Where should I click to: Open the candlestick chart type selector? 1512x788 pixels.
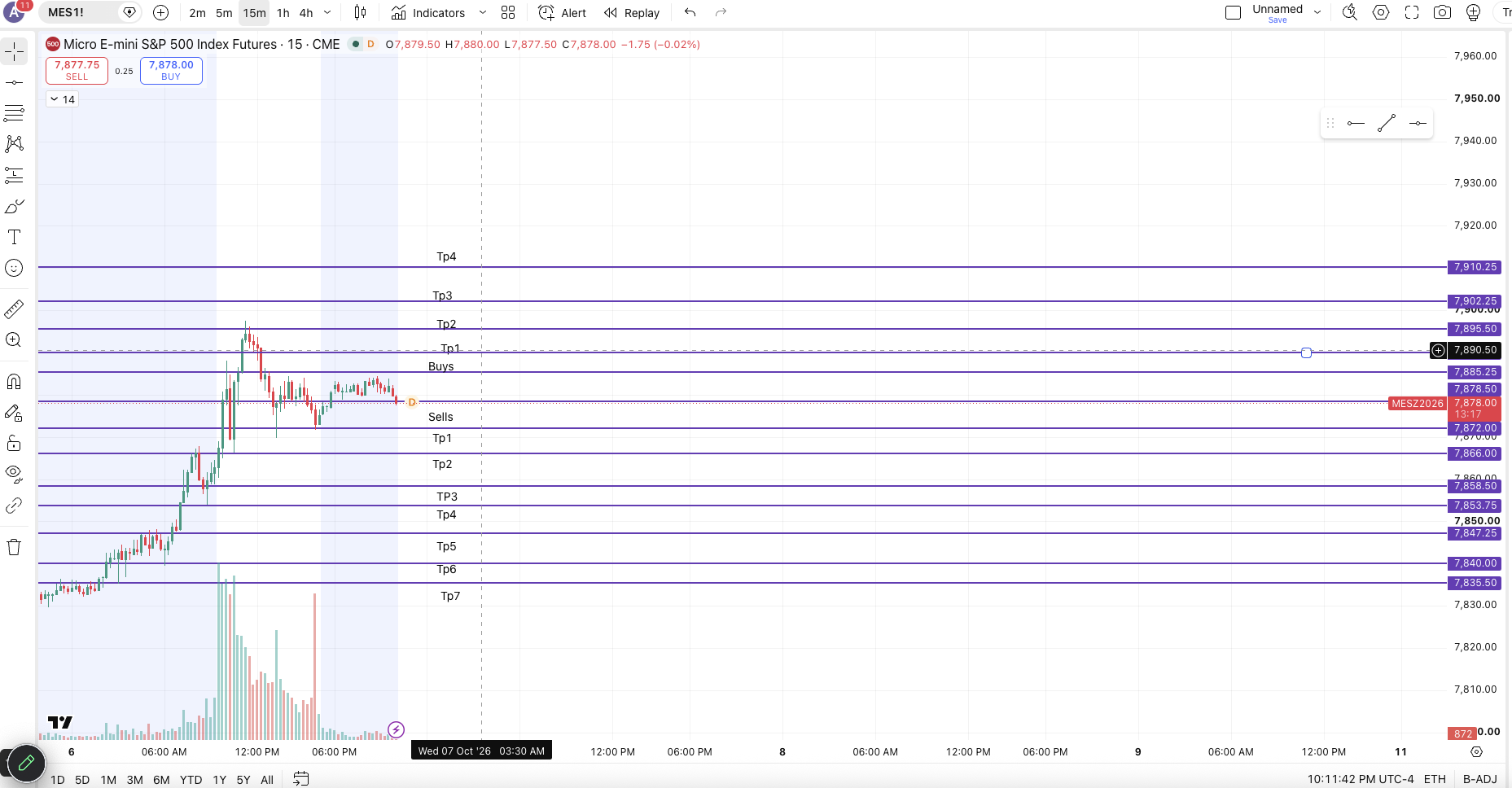[361, 13]
